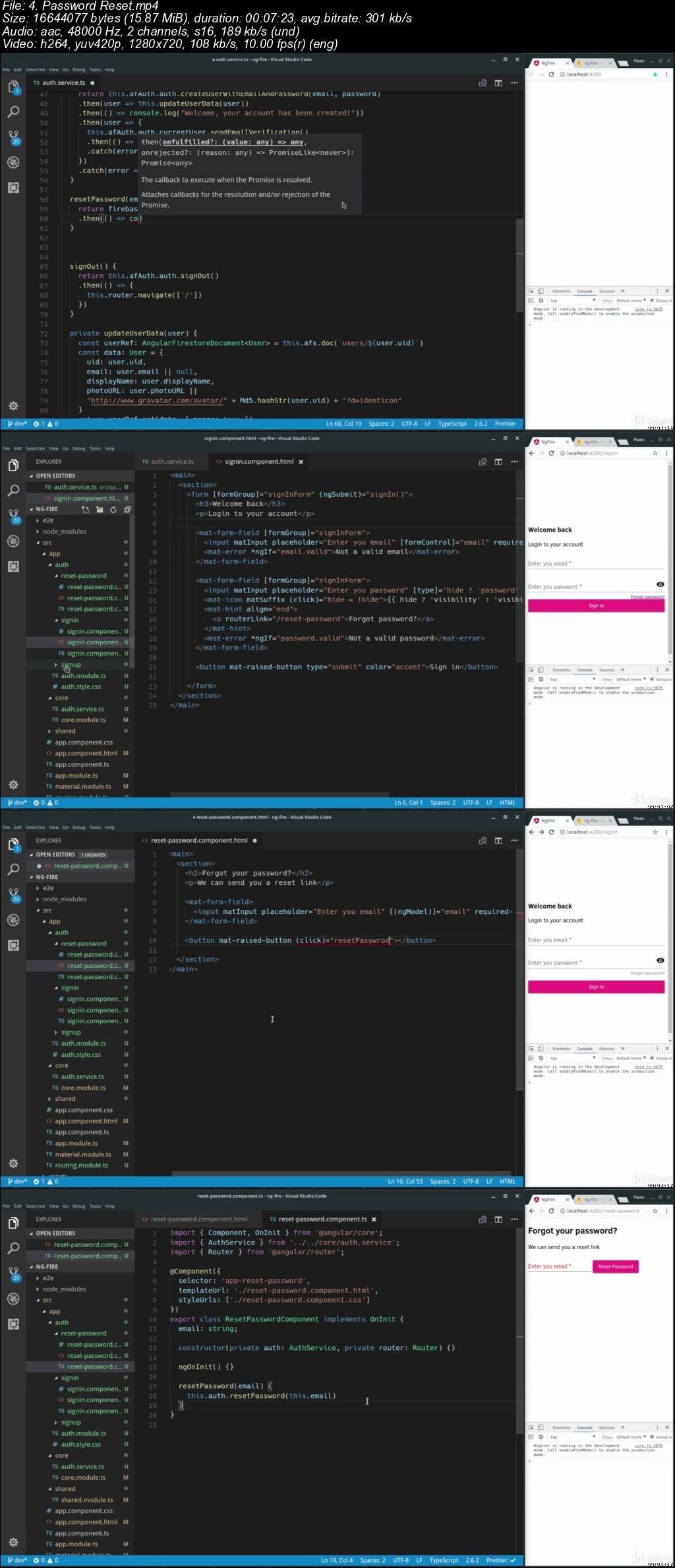The image size is (675, 1568).
Task: Split editor in window titled signin.component.html
Action: point(498,462)
